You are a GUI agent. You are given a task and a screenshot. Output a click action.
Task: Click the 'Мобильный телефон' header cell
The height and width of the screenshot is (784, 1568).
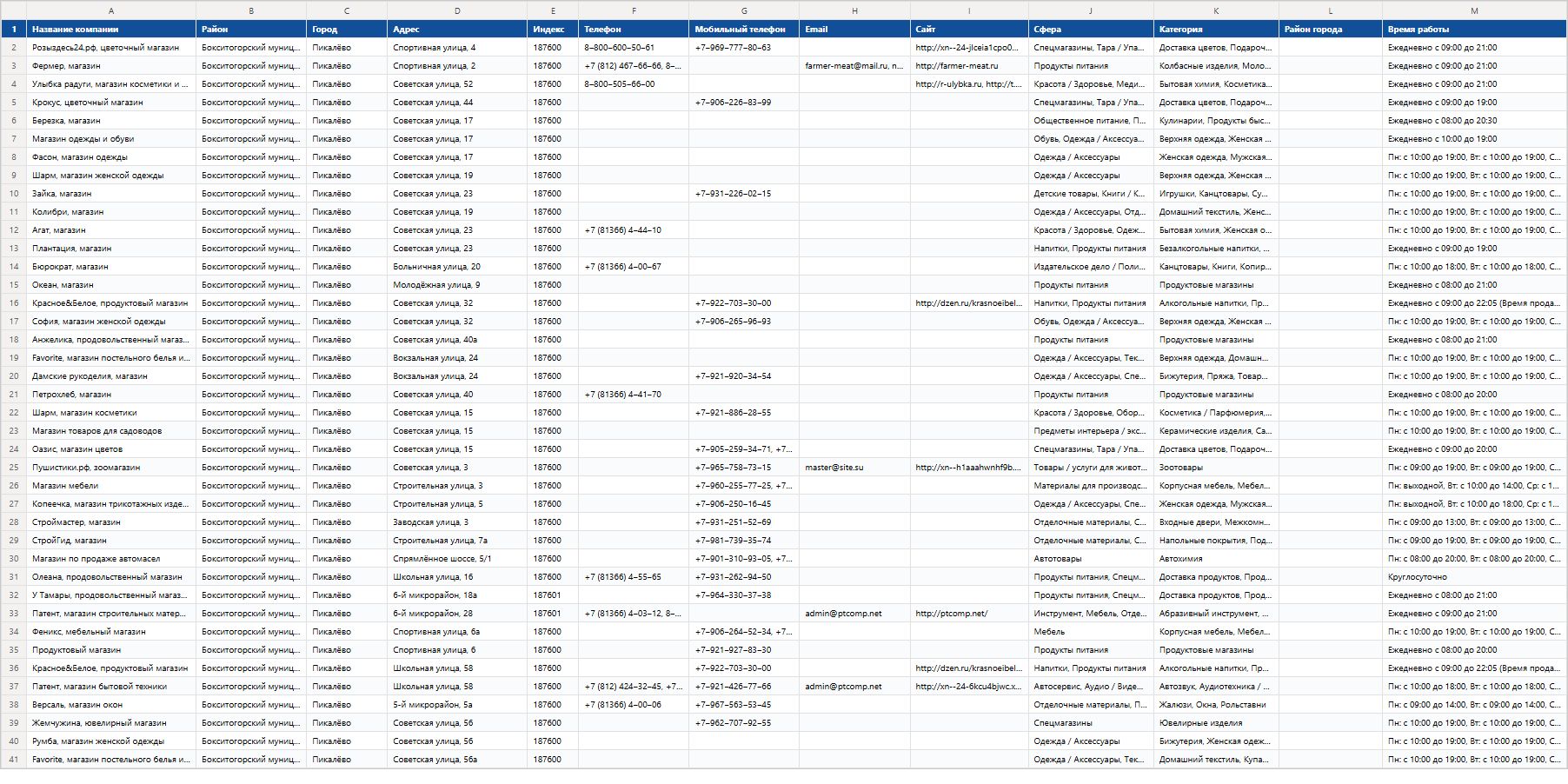click(x=744, y=29)
